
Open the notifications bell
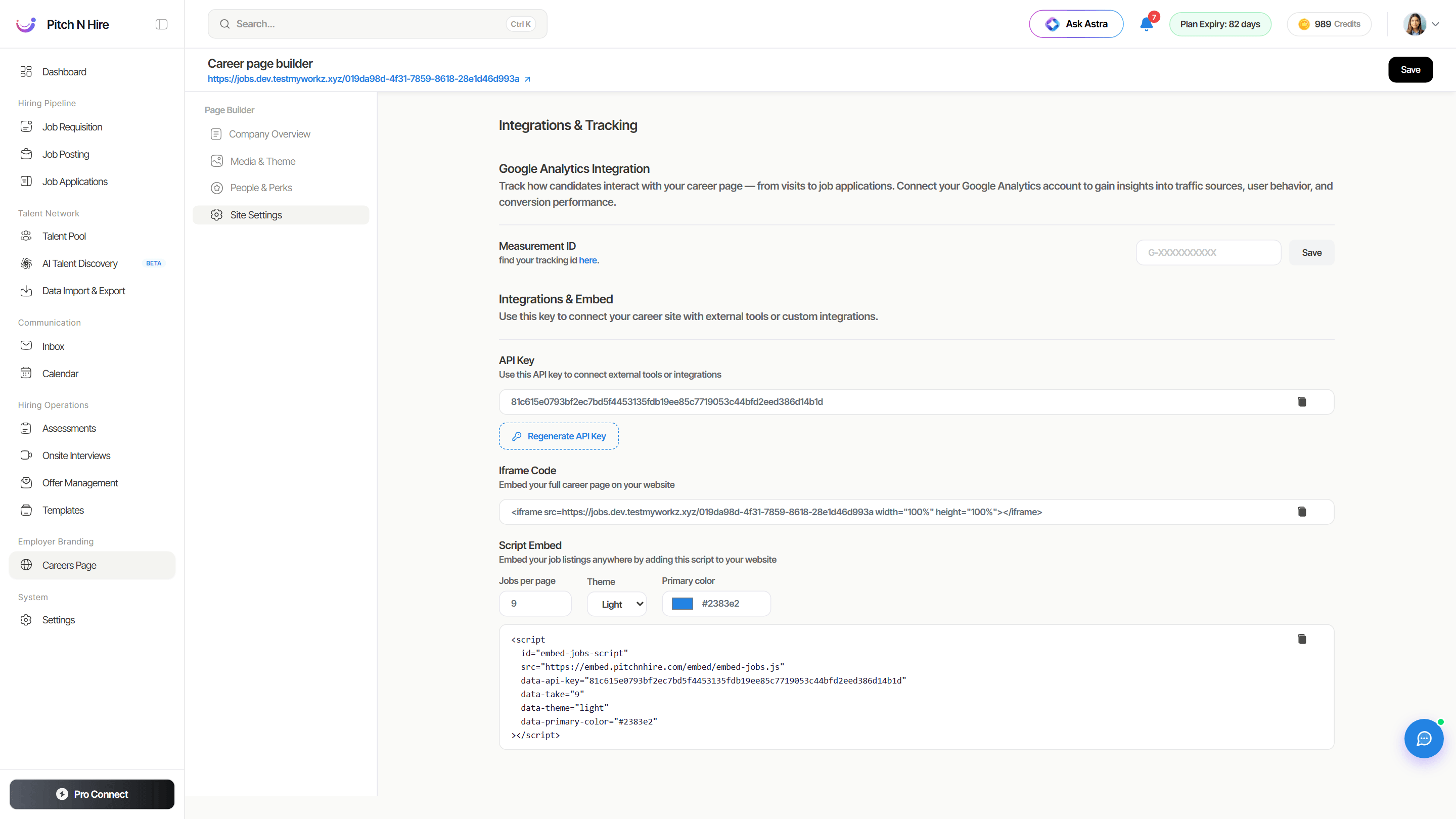pyautogui.click(x=1146, y=24)
